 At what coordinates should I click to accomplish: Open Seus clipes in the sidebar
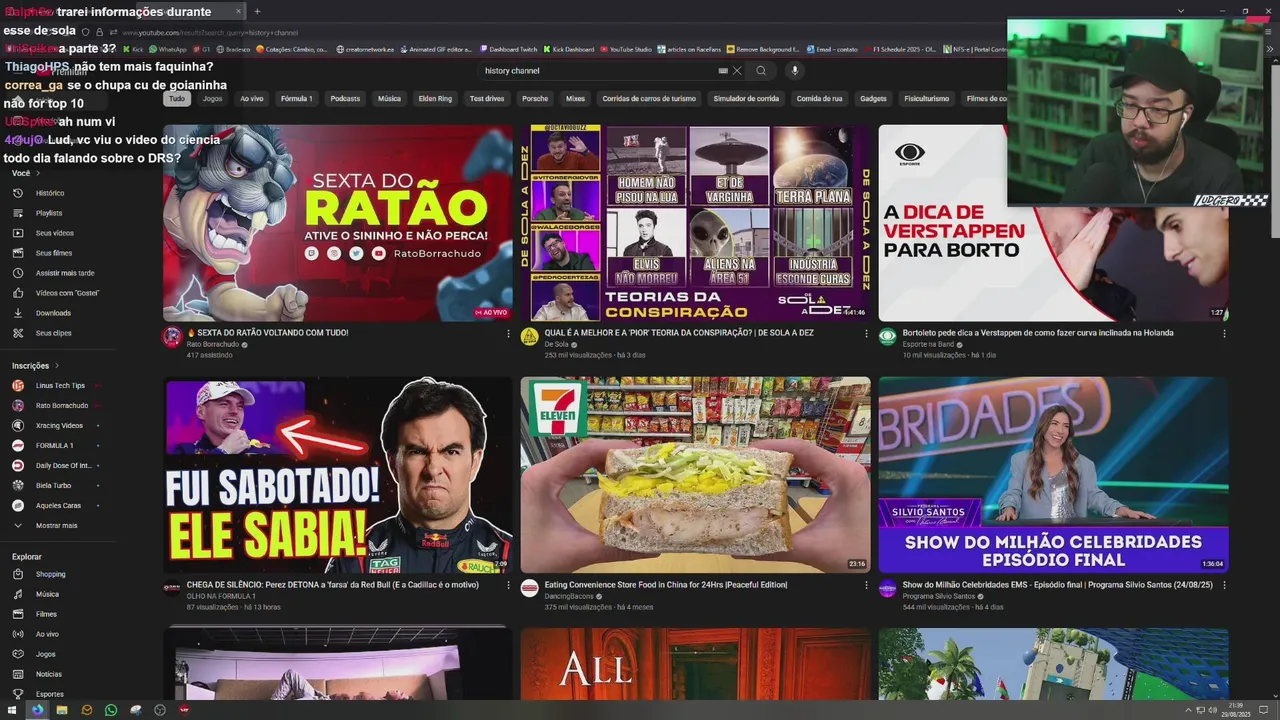click(x=53, y=333)
